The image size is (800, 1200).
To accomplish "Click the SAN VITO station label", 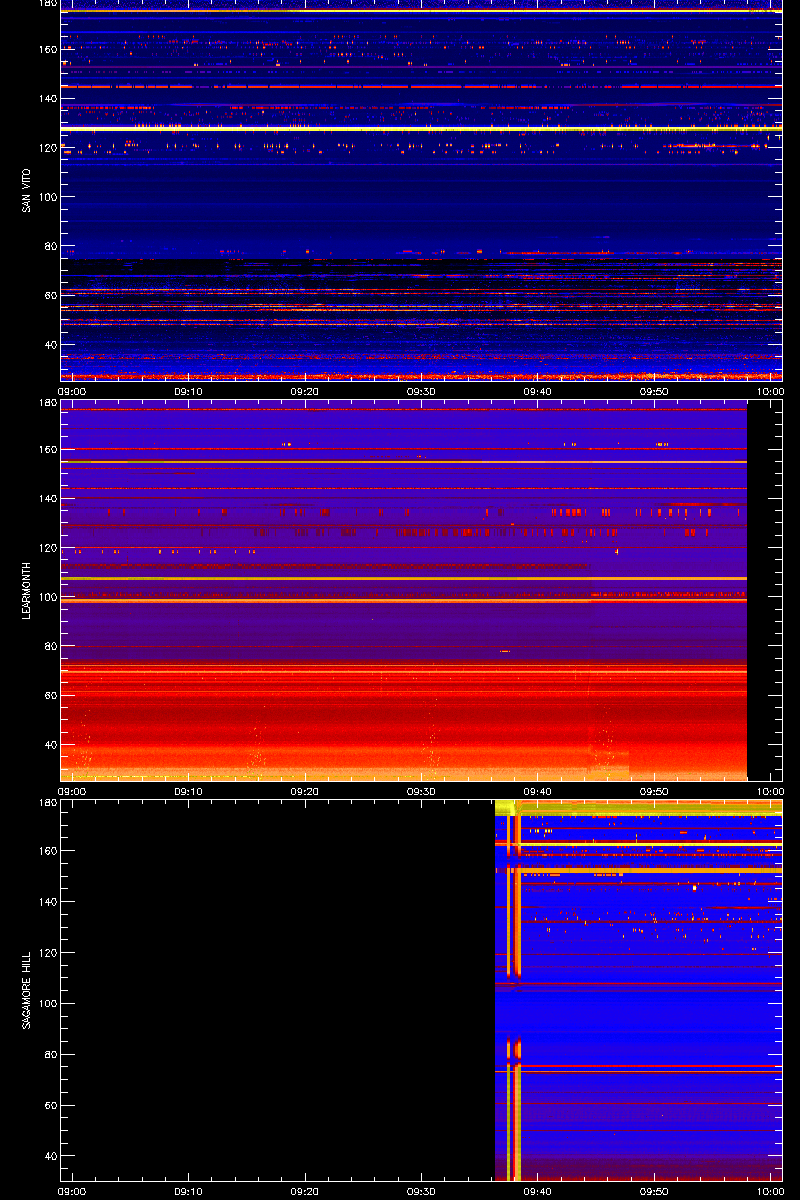I will click(x=26, y=190).
